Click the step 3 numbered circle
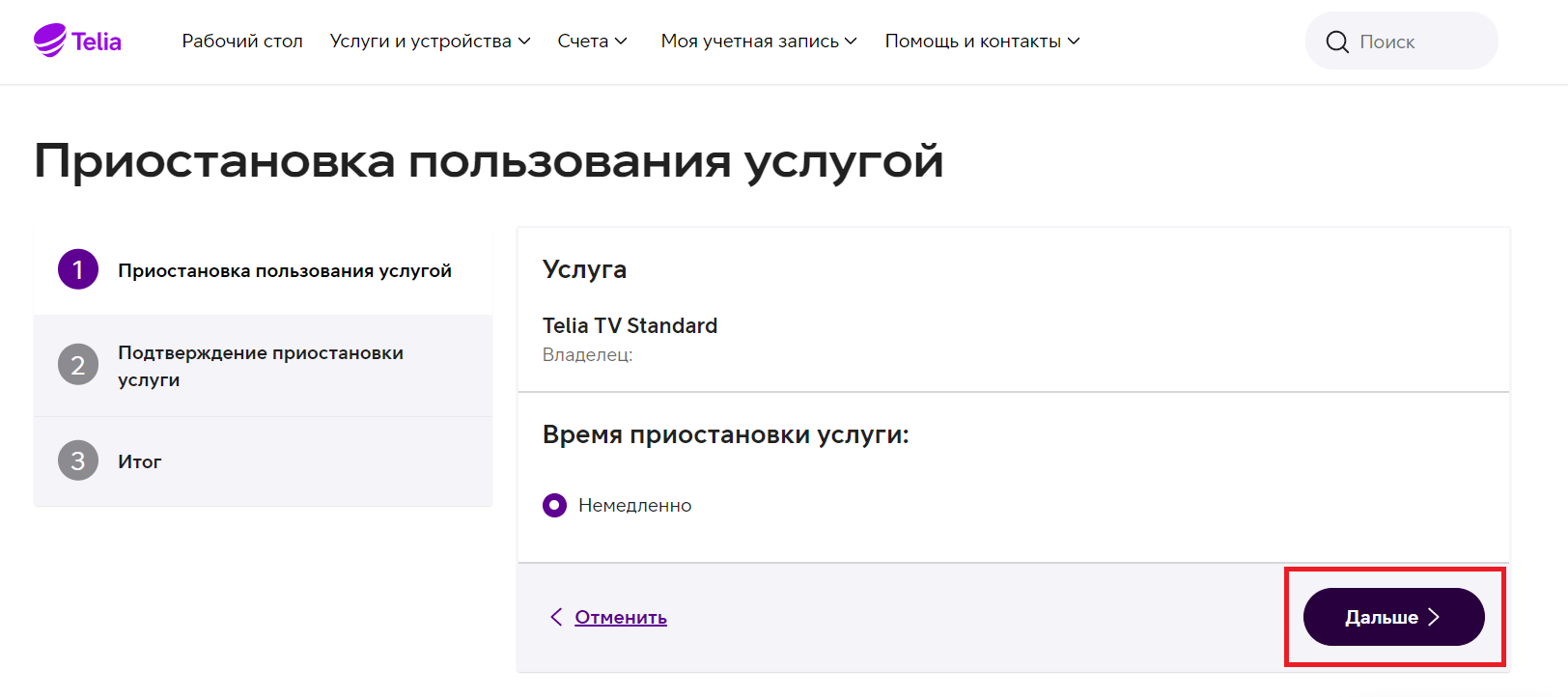The height and width of the screenshot is (697, 1568). pos(78,460)
